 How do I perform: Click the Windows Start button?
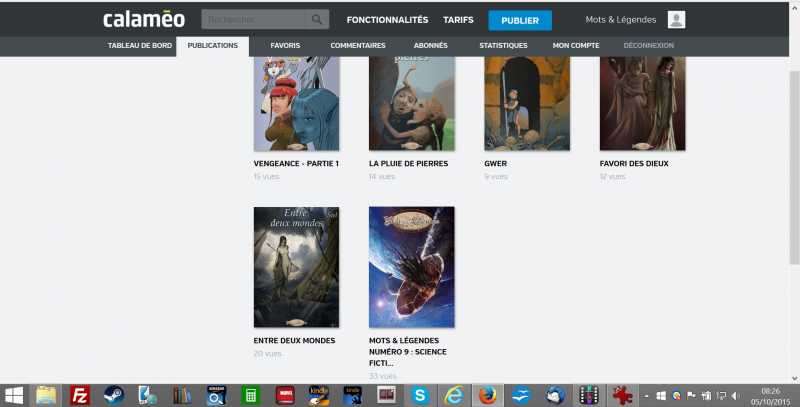click(x=14, y=394)
